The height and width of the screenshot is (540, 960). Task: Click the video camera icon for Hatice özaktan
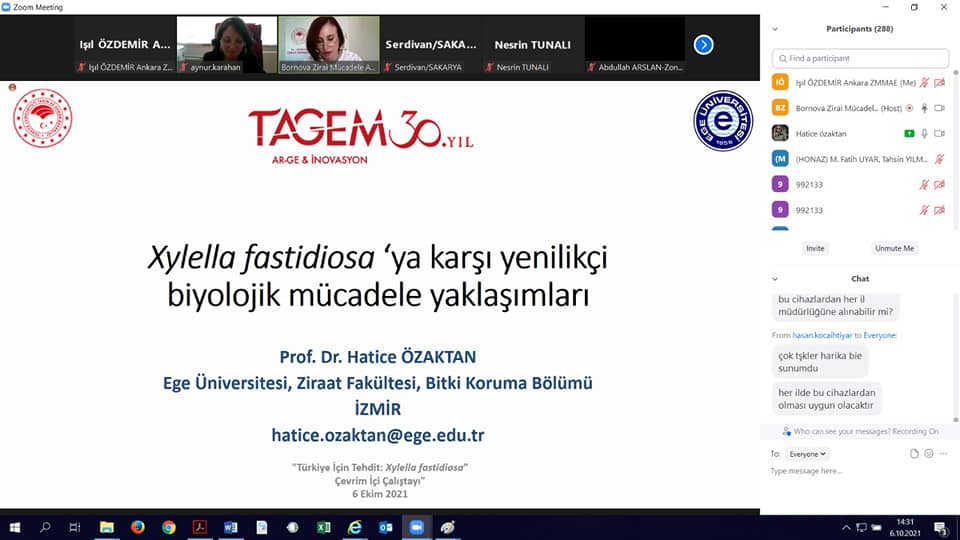pos(939,133)
